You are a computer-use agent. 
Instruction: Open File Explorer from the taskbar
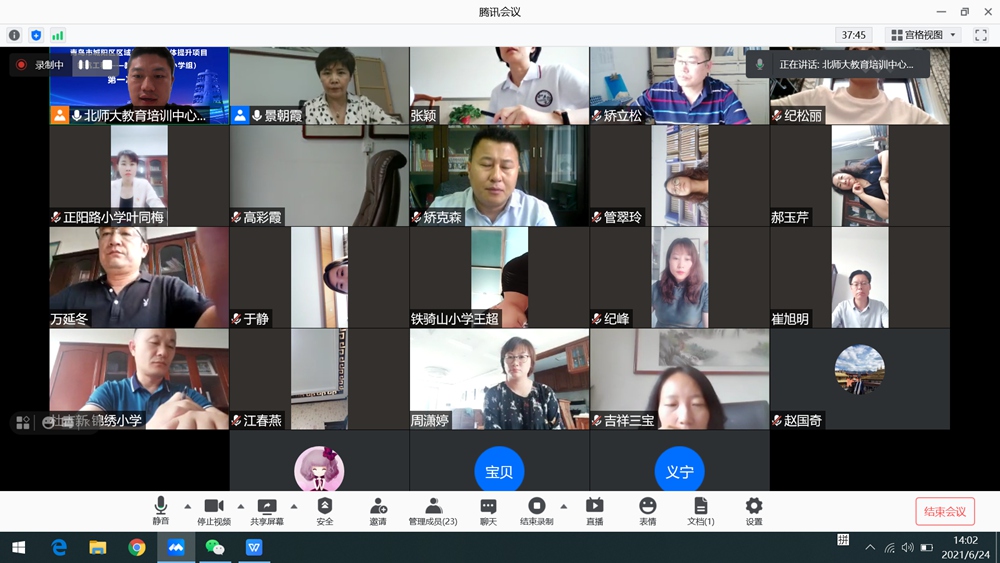click(98, 547)
